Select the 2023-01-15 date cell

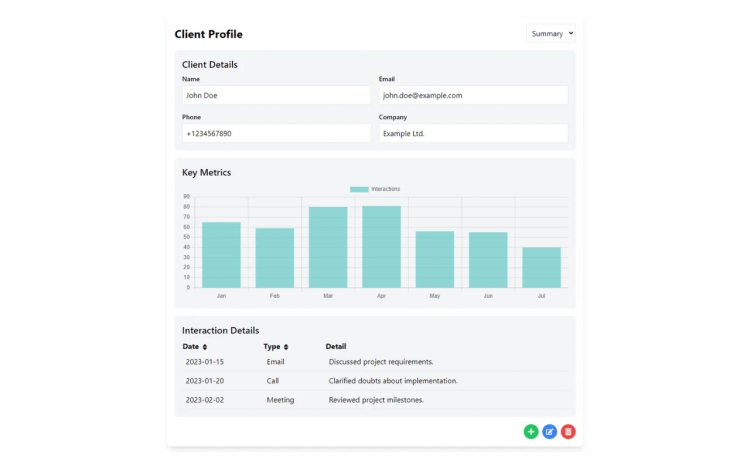pos(205,362)
